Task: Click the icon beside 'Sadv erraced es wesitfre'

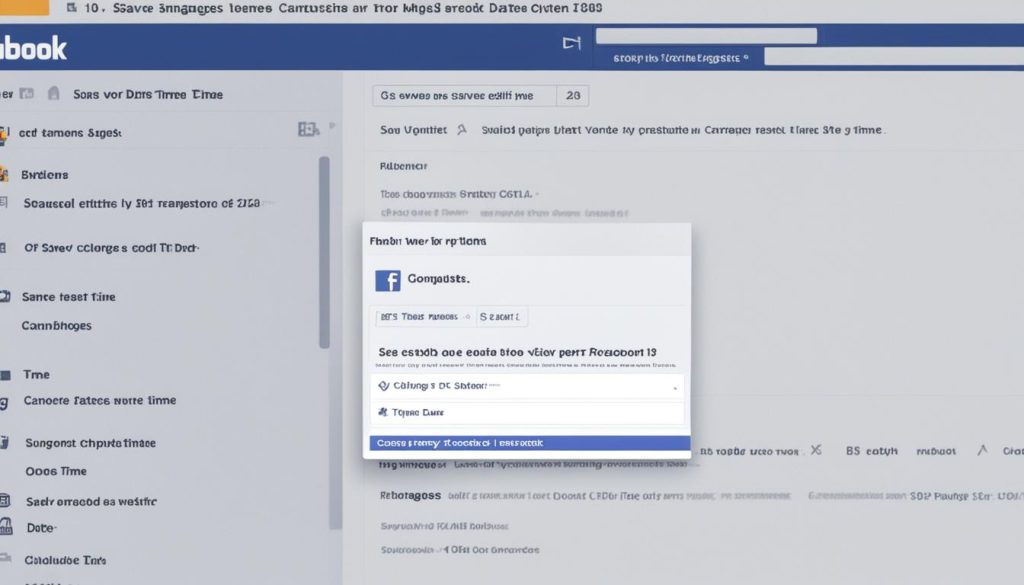Action: pyautogui.click(x=5, y=501)
